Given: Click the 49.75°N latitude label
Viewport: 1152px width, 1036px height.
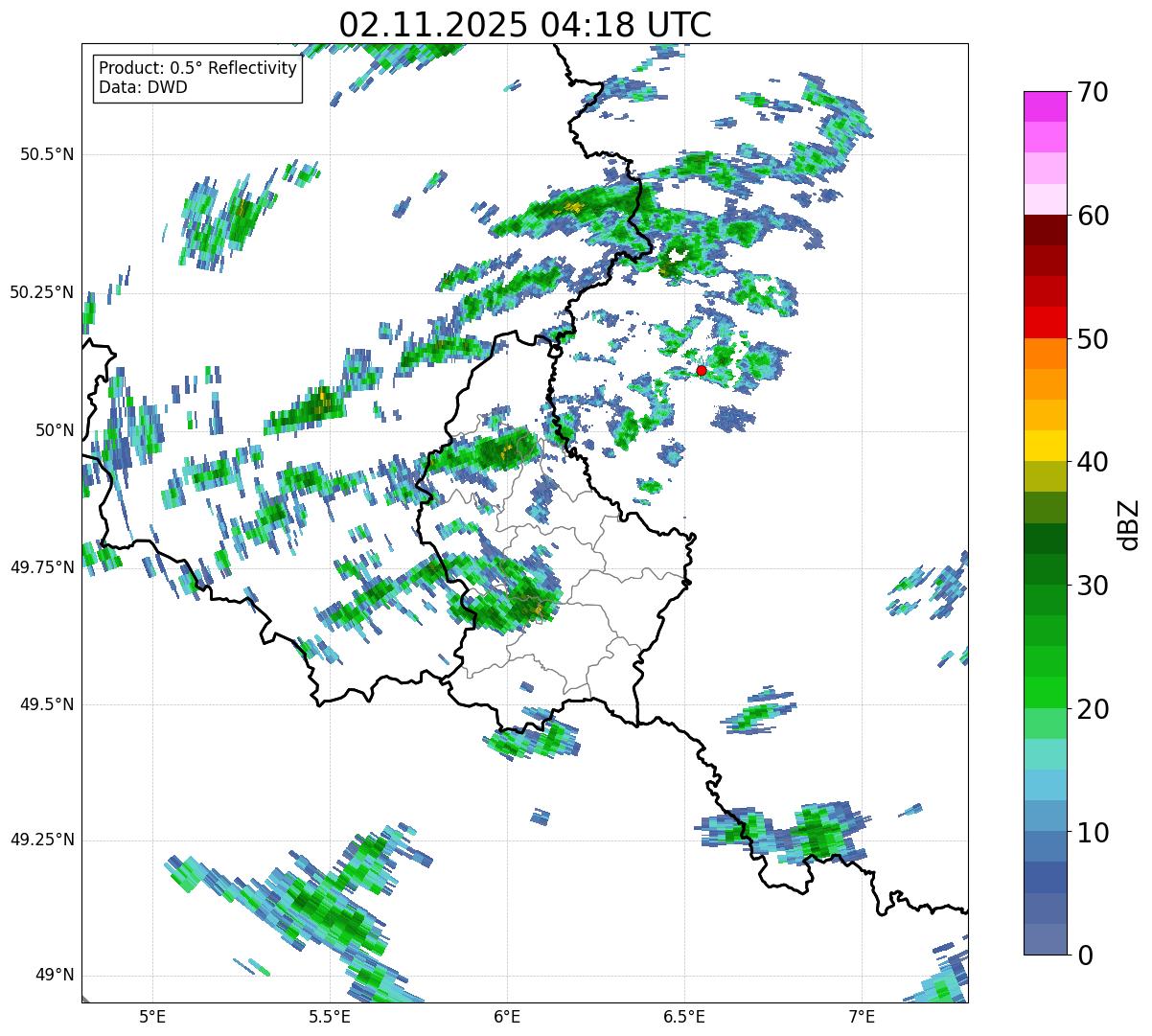Looking at the screenshot, I should coord(42,567).
